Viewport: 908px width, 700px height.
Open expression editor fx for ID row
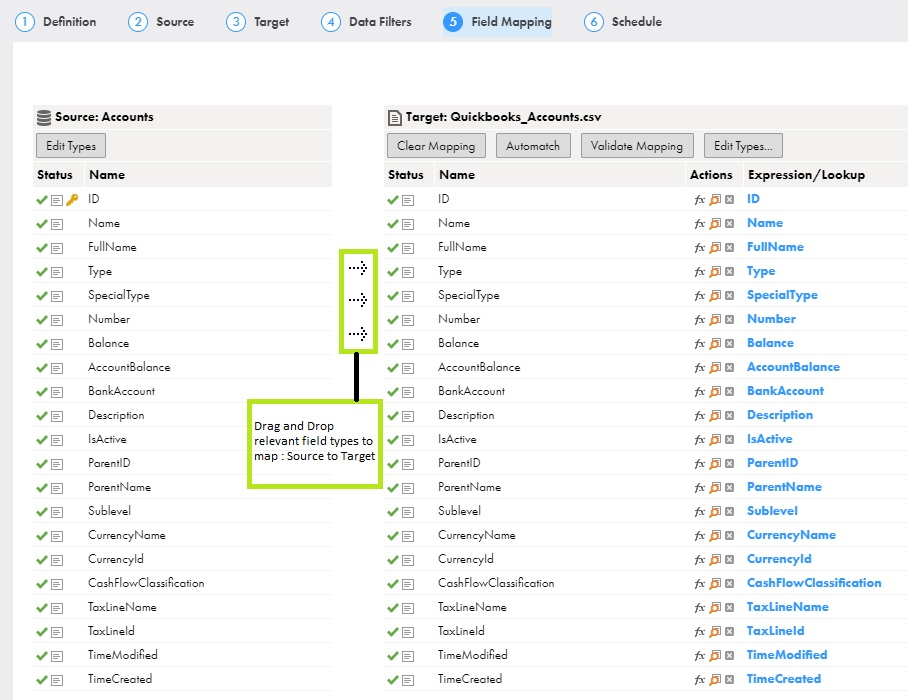(700, 200)
